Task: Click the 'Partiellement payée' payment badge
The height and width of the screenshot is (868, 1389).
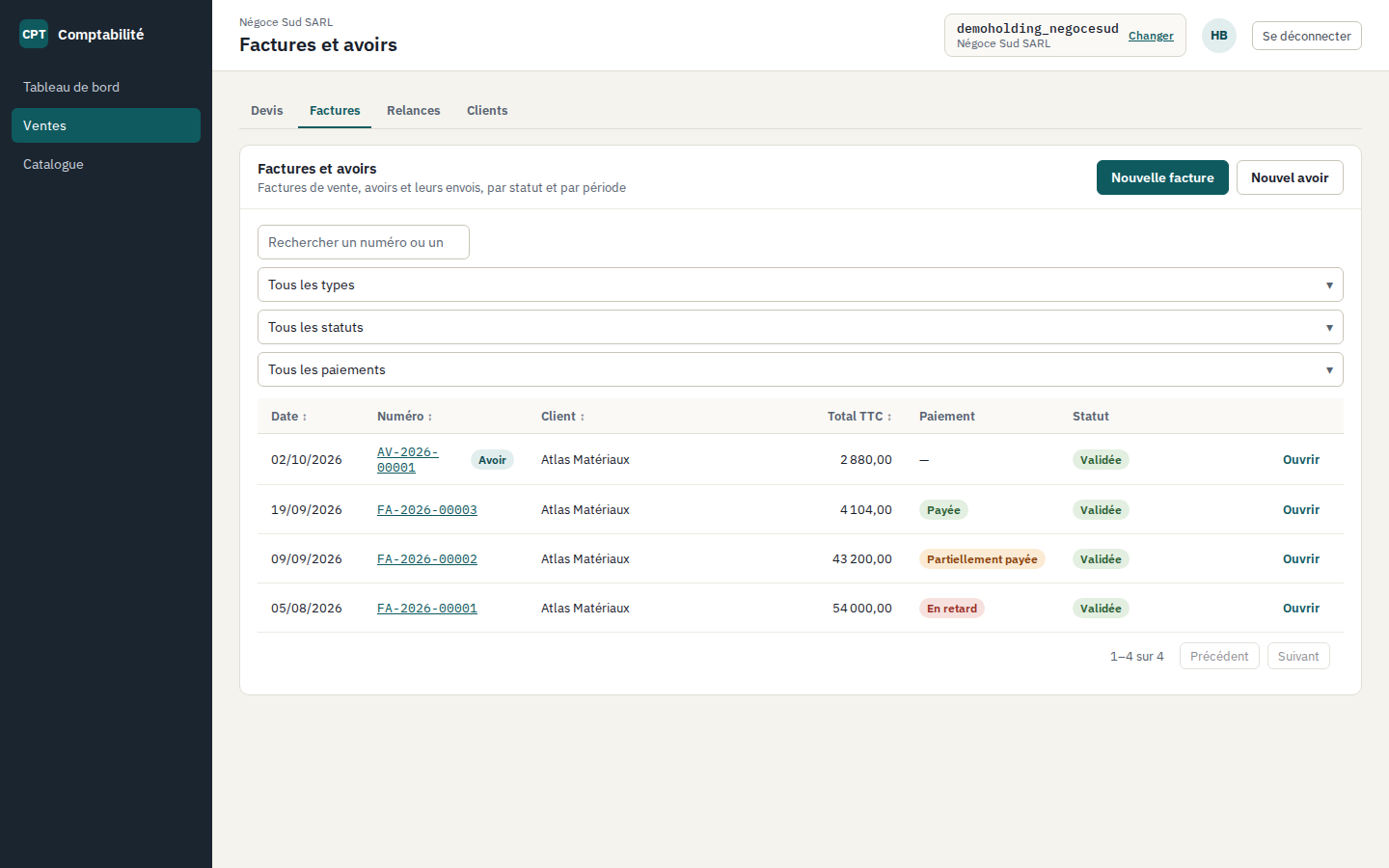Action: click(x=982, y=559)
